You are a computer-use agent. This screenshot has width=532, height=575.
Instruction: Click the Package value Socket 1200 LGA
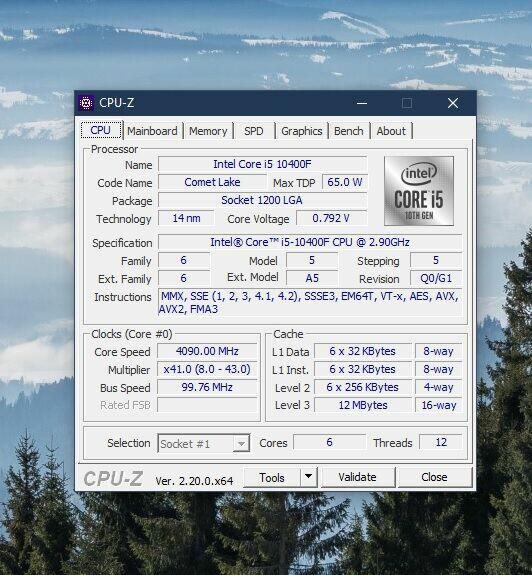click(263, 200)
